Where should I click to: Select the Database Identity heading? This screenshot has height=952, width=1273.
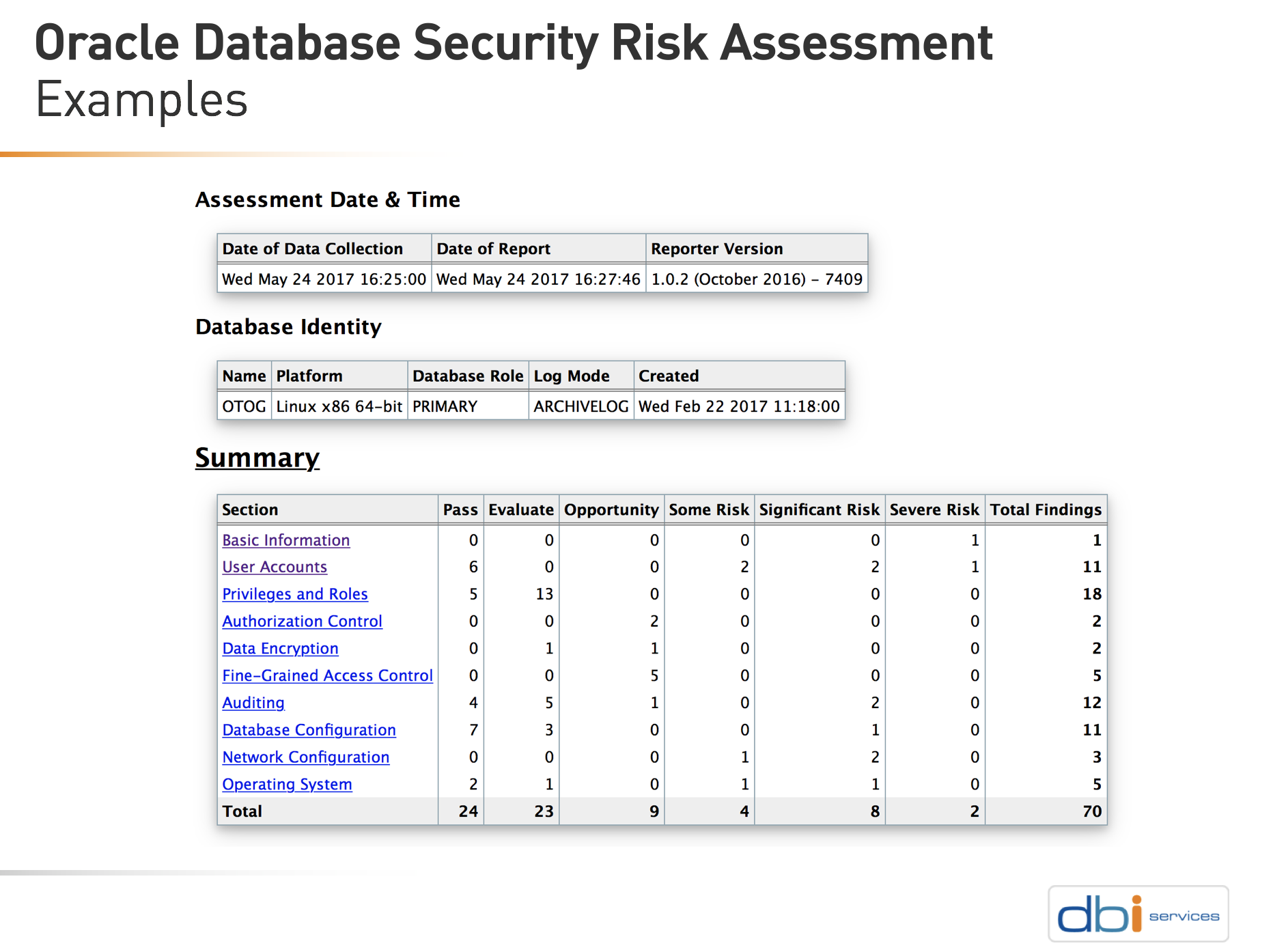(288, 327)
